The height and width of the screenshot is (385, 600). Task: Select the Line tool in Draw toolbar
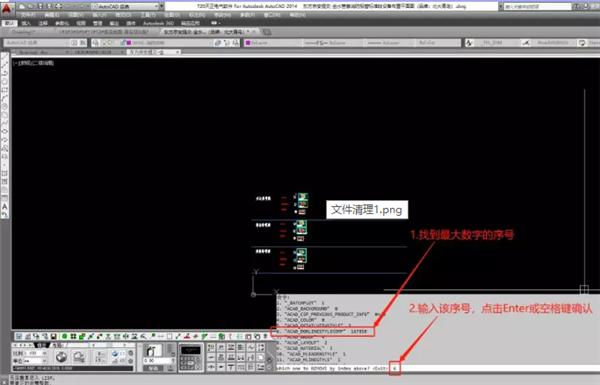pos(5,57)
